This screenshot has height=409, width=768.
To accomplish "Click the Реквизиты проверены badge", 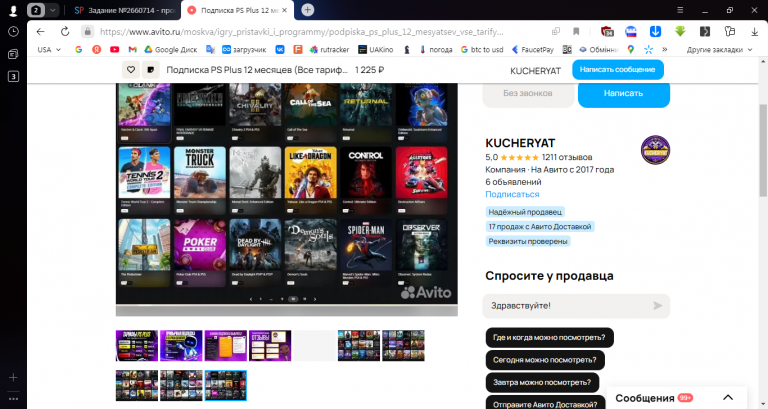I will pos(528,241).
